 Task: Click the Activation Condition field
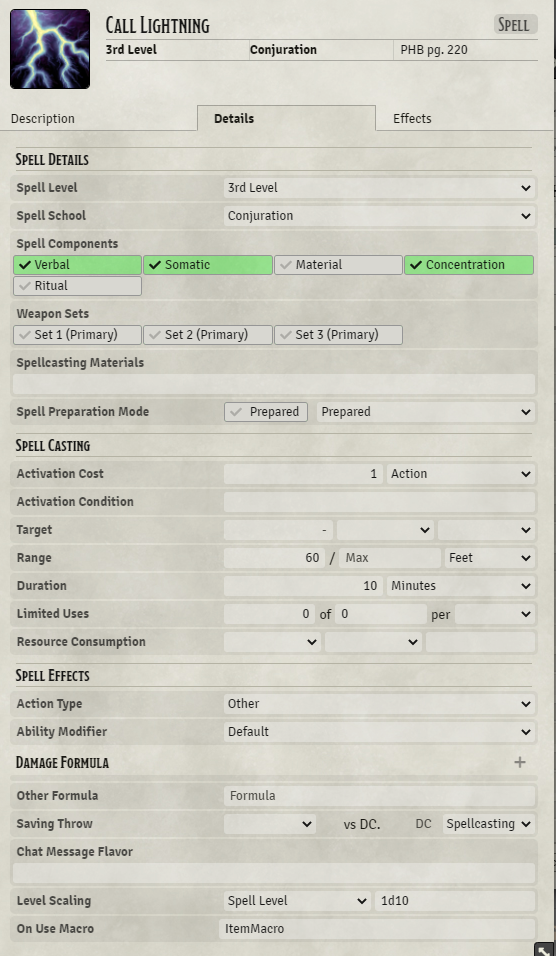(x=379, y=502)
